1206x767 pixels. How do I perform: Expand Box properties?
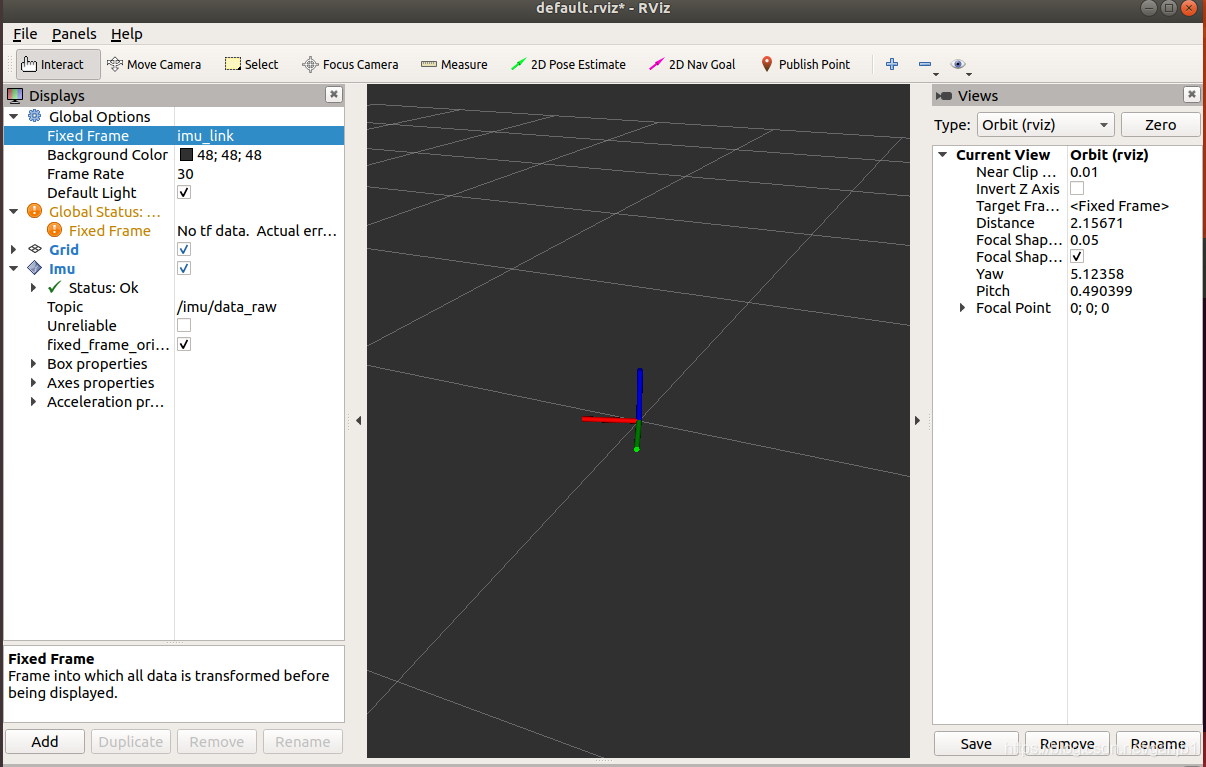[33, 364]
